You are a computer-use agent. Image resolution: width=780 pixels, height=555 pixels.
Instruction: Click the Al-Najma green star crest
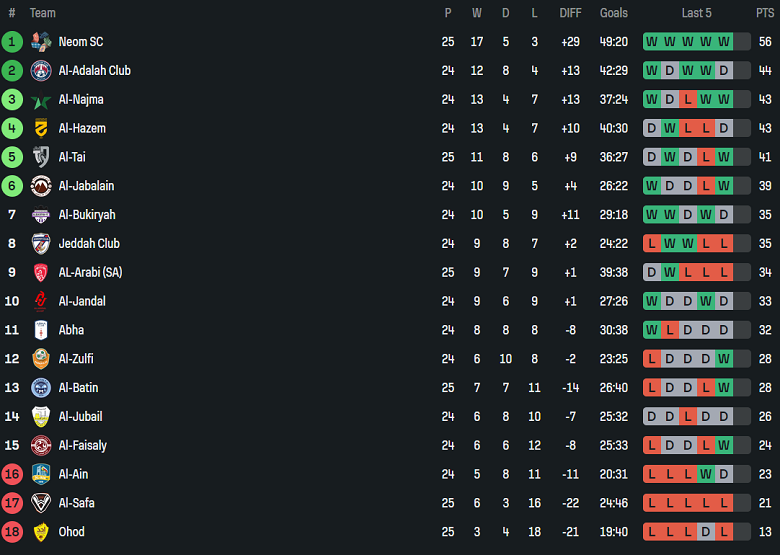[41, 100]
